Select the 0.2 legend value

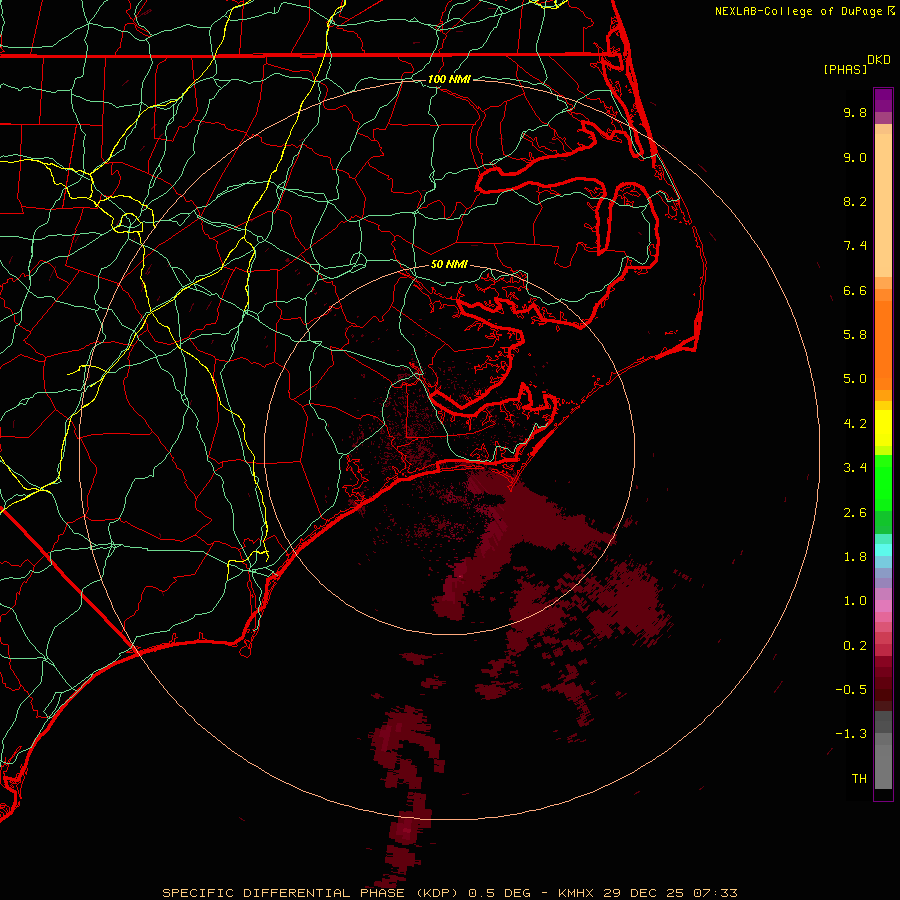tap(855, 646)
